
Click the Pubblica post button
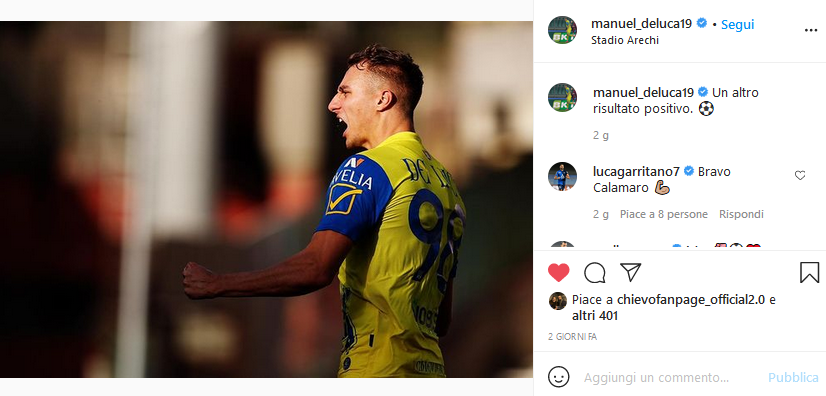793,378
